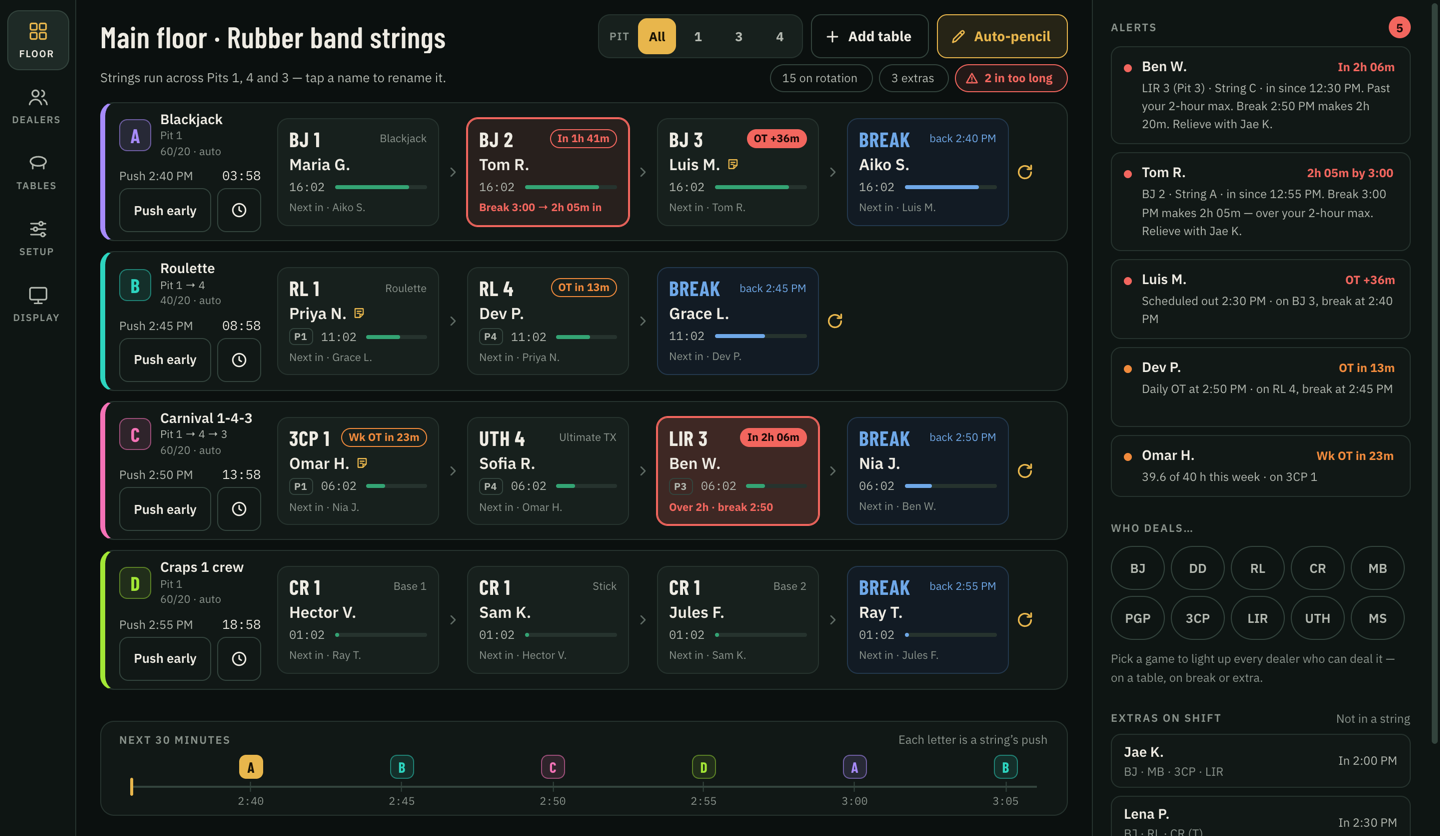Open the Display sidebar section
The width and height of the screenshot is (1440, 836).
[37, 304]
